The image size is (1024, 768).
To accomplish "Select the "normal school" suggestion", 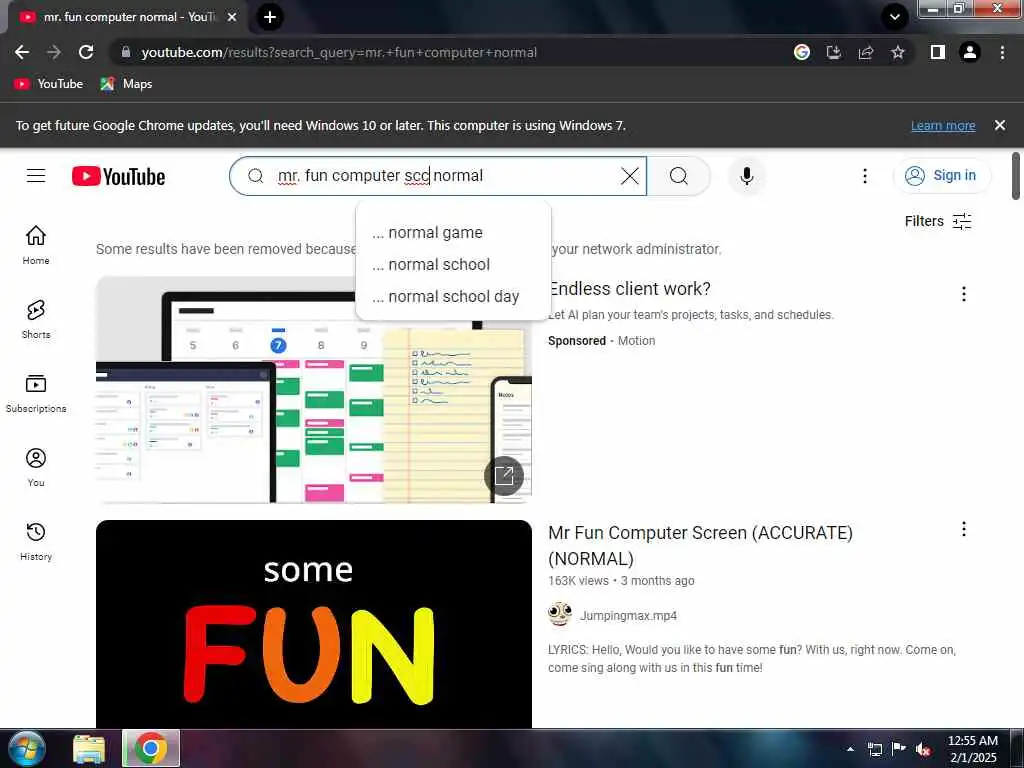I will pyautogui.click(x=453, y=264).
